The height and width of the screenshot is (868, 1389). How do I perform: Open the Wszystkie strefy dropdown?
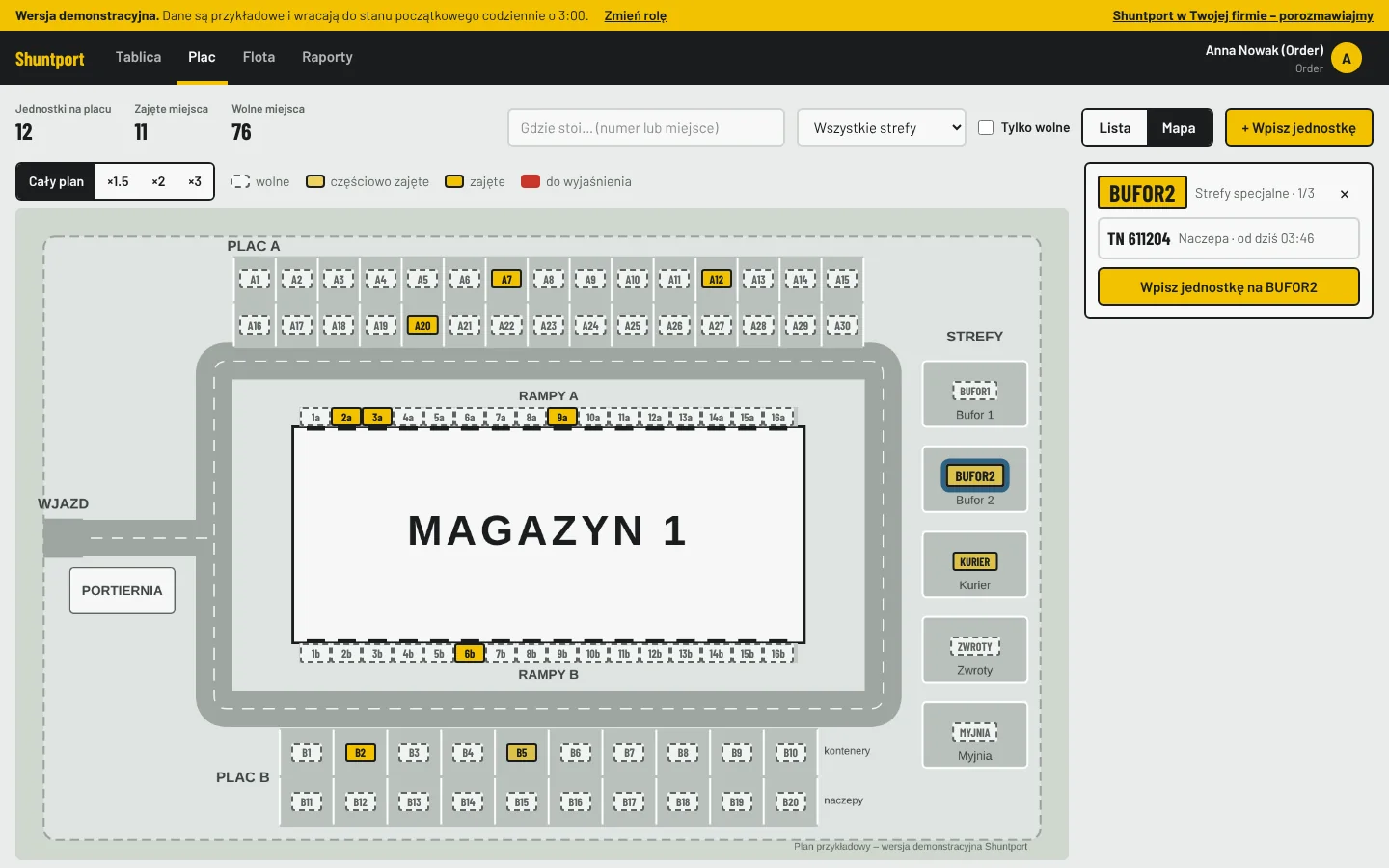click(x=882, y=127)
